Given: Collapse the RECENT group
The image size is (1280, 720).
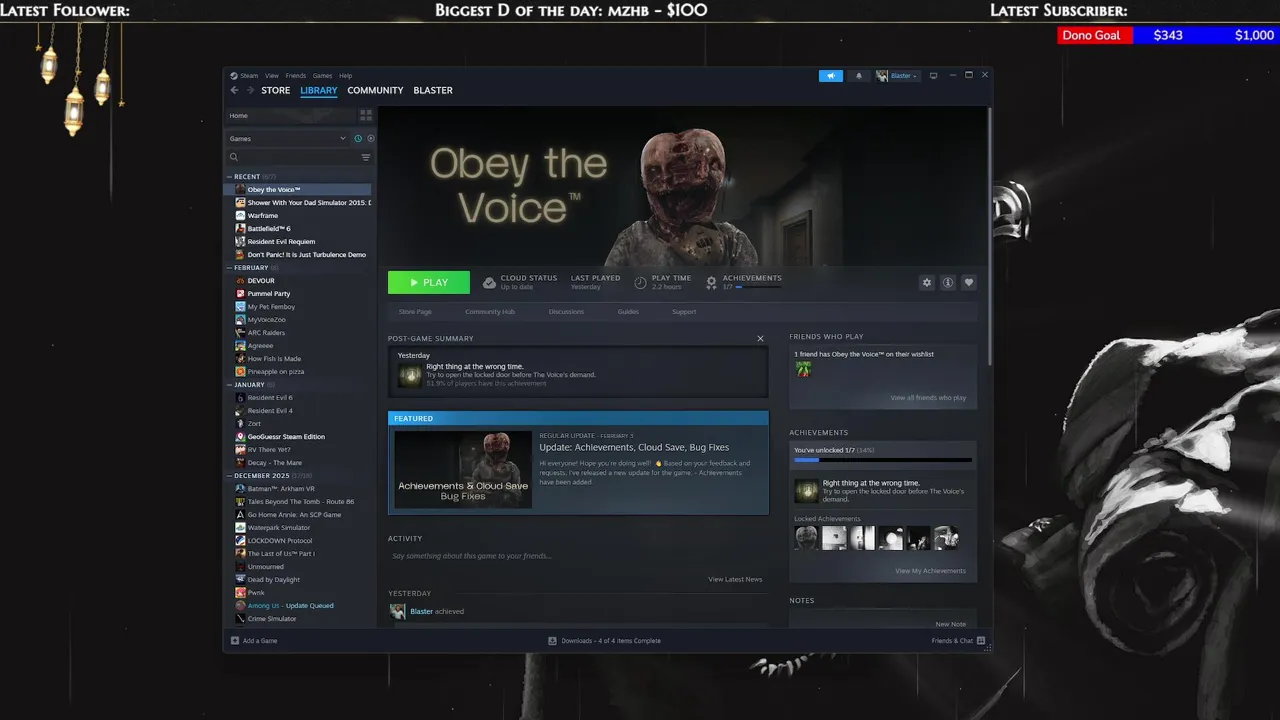Looking at the screenshot, I should tap(229, 177).
